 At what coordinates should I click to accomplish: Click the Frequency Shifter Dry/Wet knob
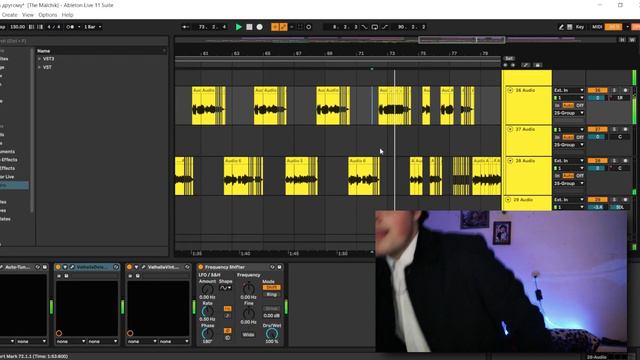271,334
